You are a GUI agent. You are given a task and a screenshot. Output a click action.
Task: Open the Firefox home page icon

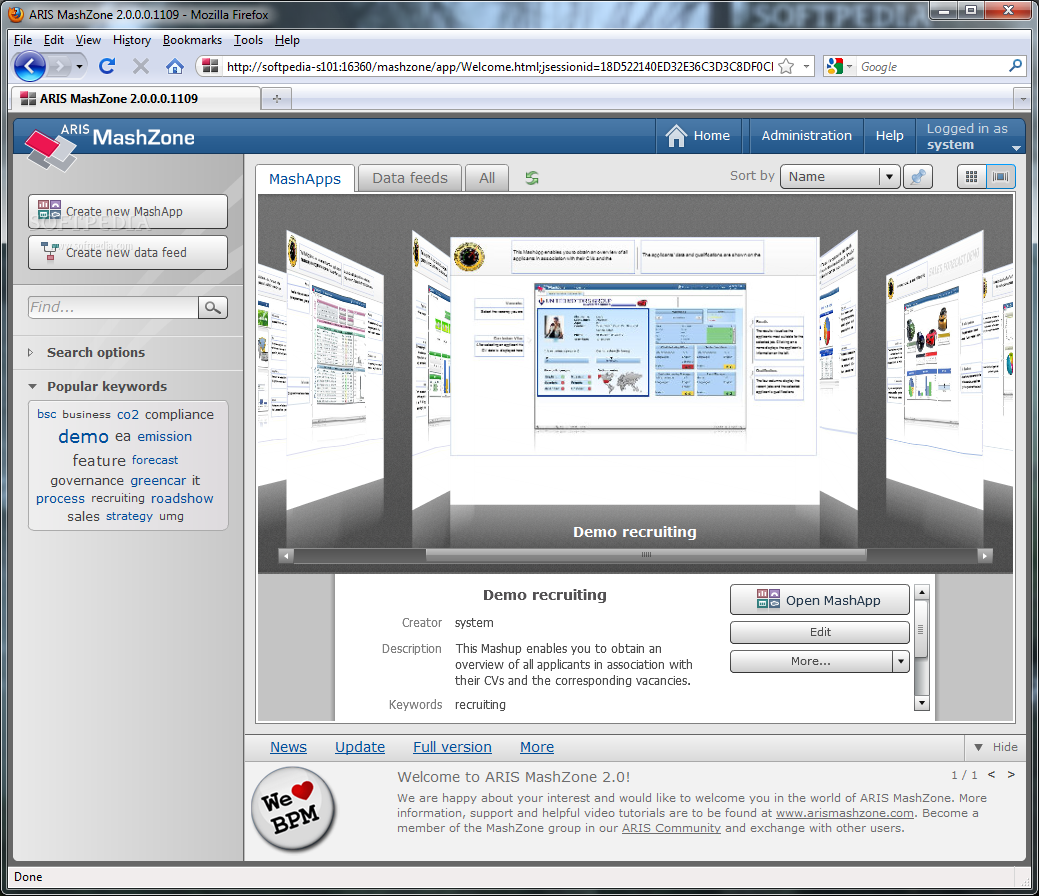point(174,66)
